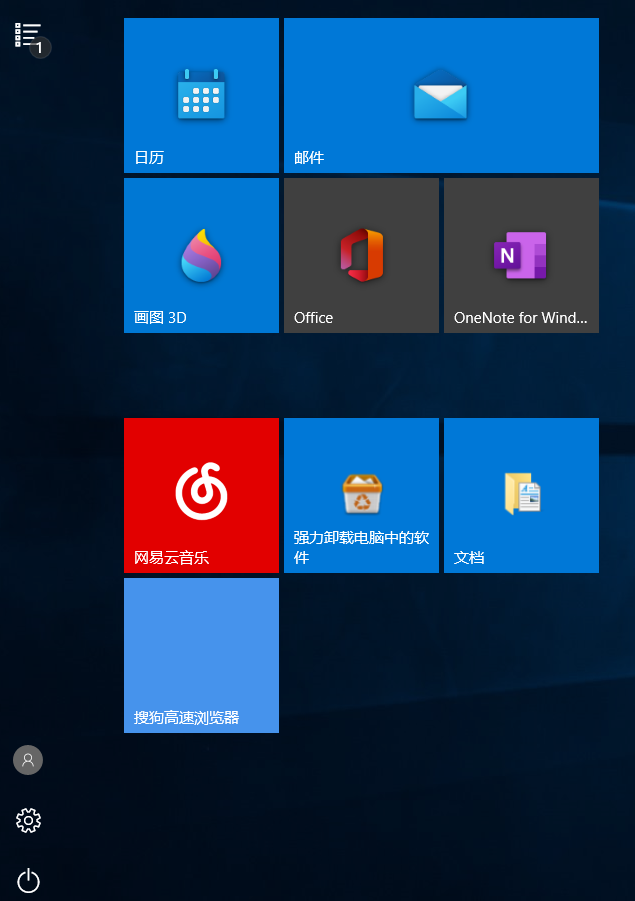This screenshot has width=635, height=901.
Task: Open the 邮件 mail tile
Action: coord(441,95)
